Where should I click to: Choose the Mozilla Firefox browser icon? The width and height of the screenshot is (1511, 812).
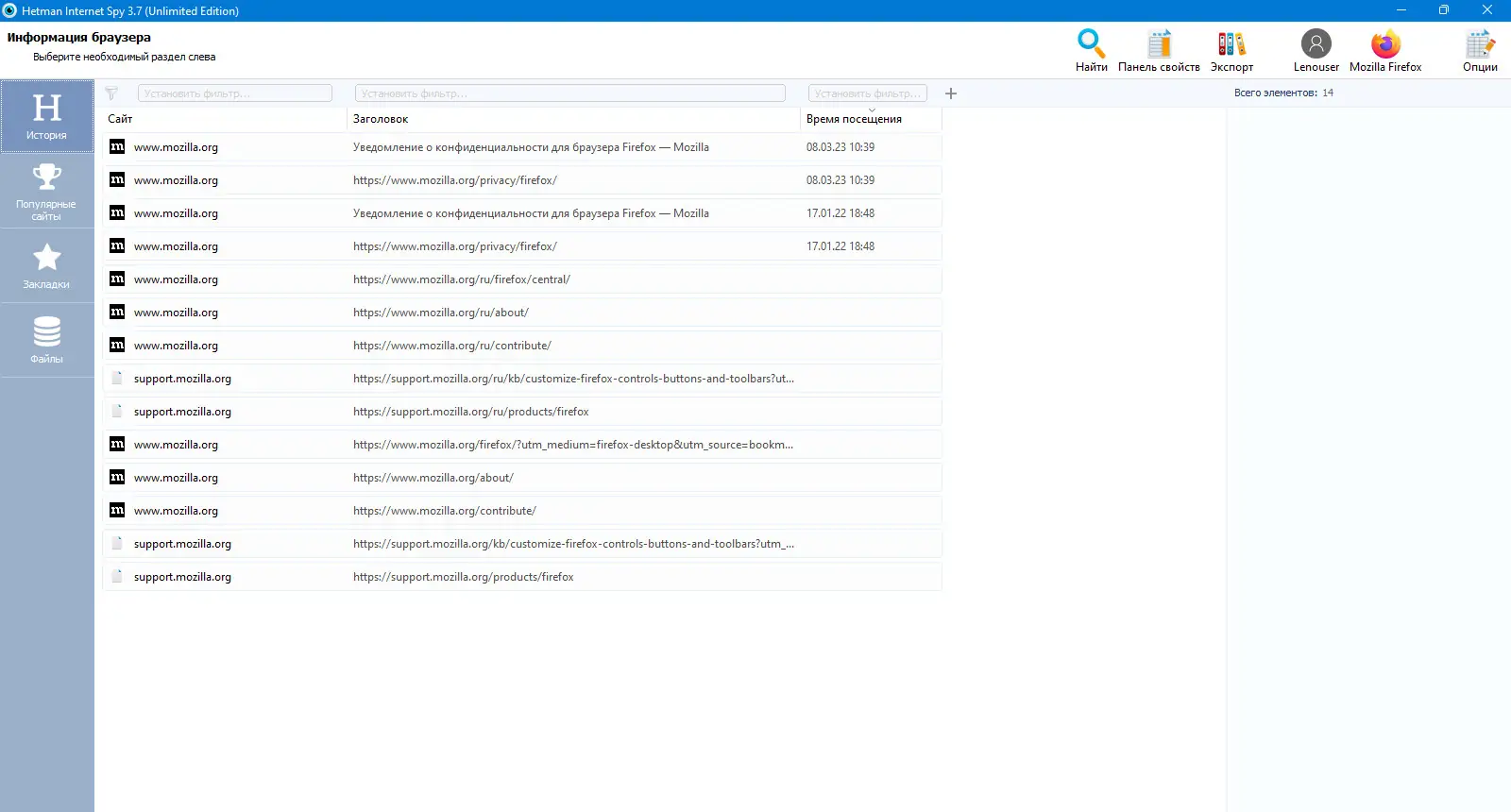[x=1385, y=51]
